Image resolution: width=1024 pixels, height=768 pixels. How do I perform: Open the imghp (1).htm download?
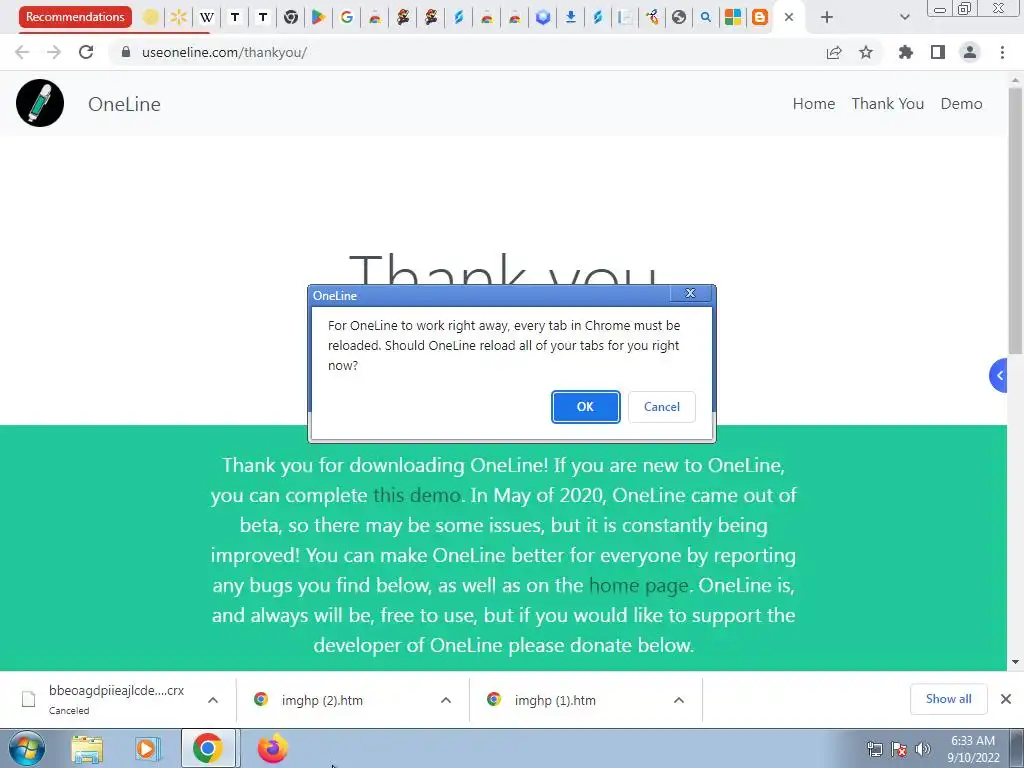pos(555,700)
